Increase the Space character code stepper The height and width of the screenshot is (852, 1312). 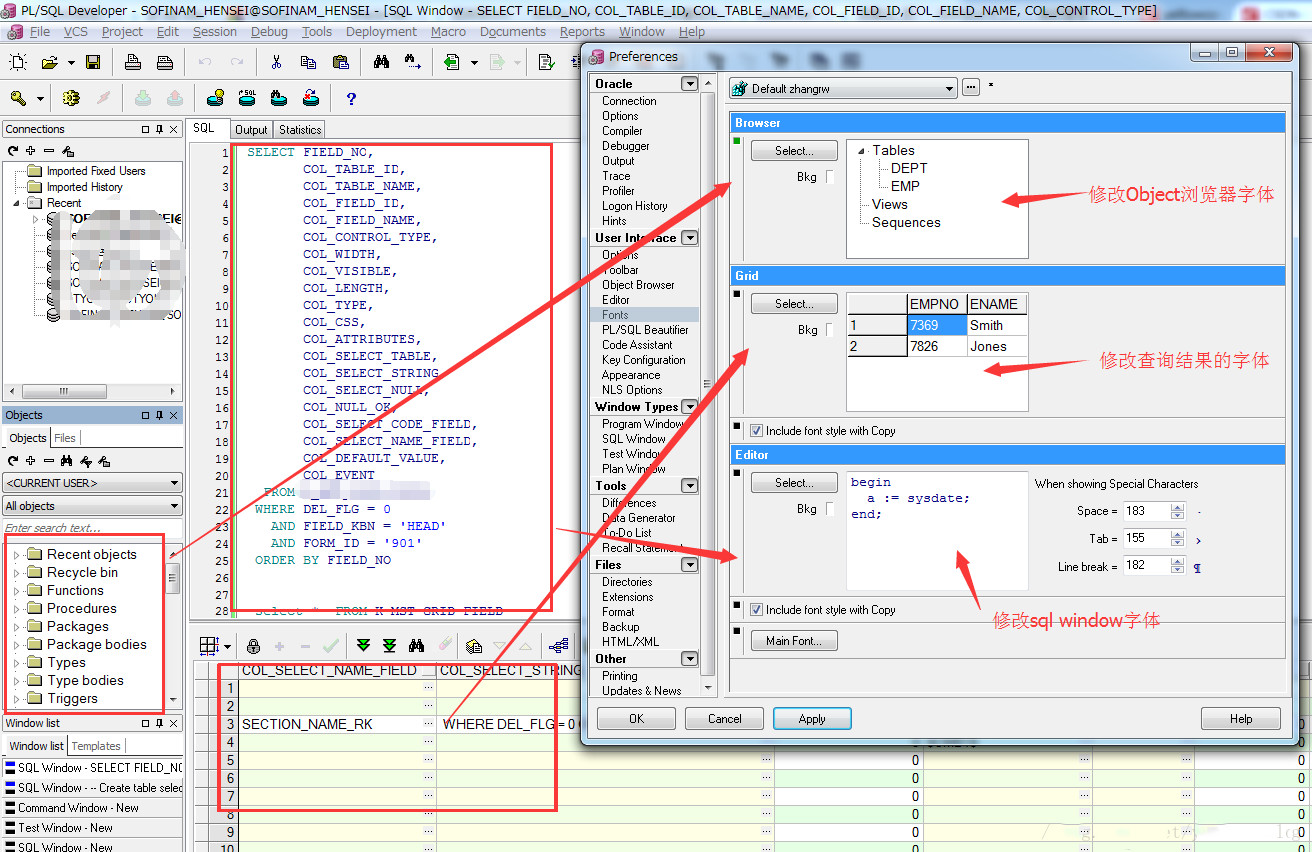coord(1177,507)
